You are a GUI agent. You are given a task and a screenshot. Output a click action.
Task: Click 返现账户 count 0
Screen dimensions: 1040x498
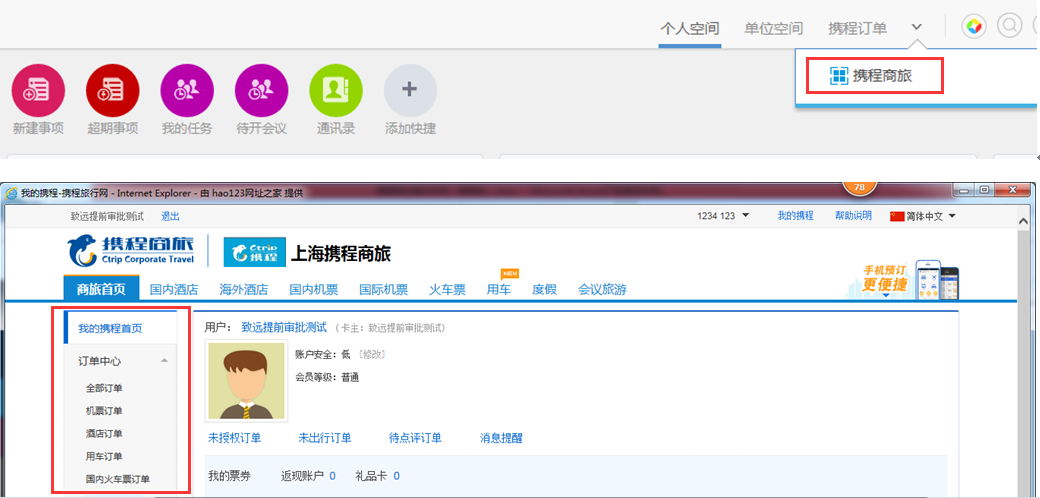(332, 475)
